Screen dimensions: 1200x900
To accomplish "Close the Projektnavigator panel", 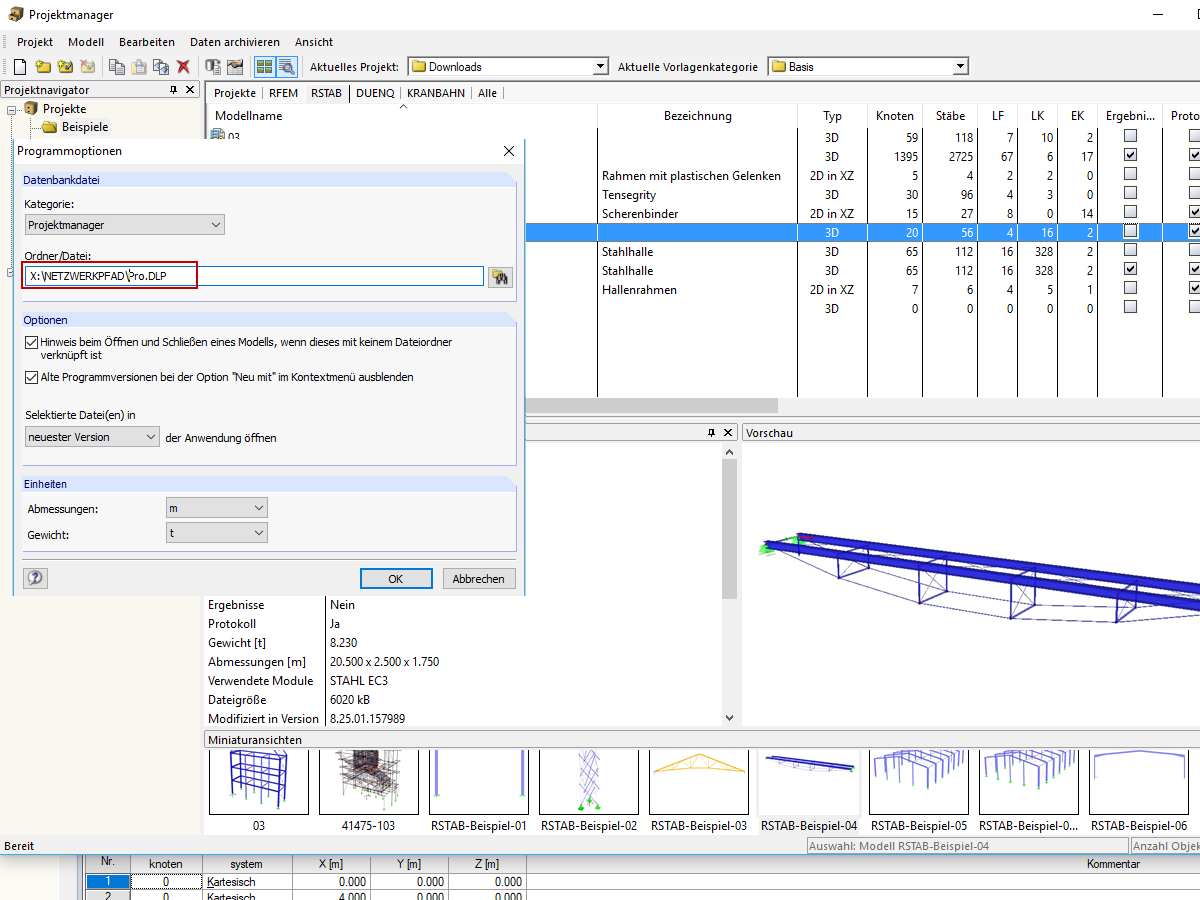I will click(191, 90).
